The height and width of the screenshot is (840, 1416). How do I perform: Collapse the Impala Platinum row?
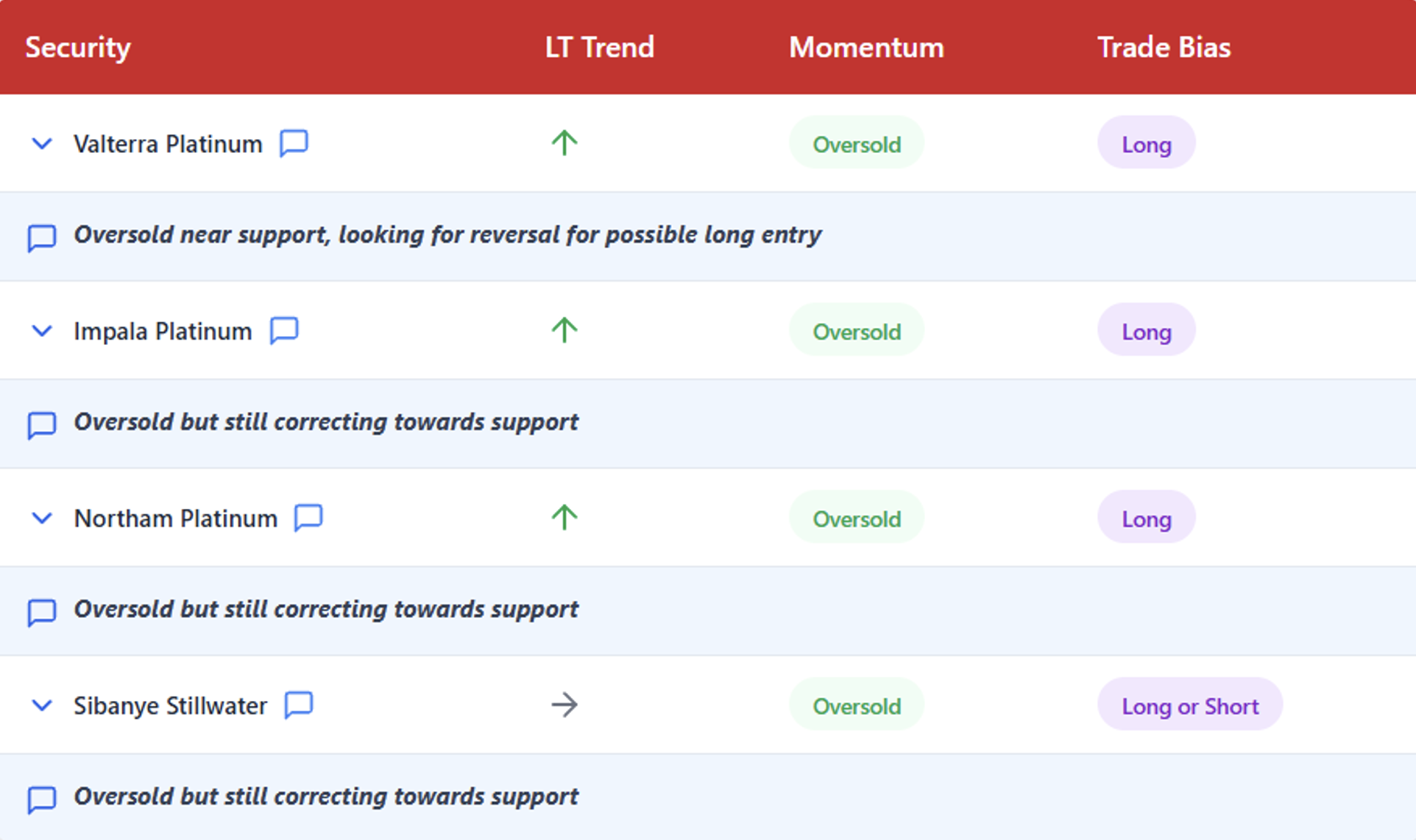point(42,331)
